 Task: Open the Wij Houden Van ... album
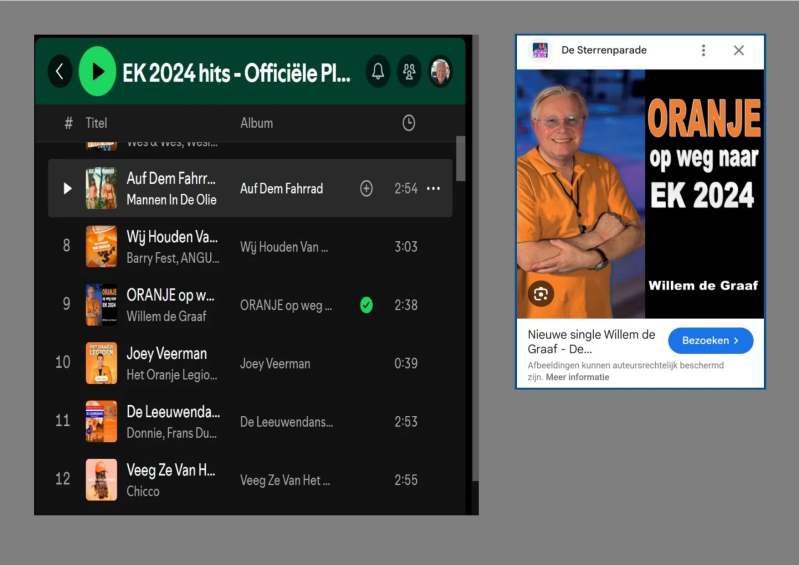[x=284, y=247]
